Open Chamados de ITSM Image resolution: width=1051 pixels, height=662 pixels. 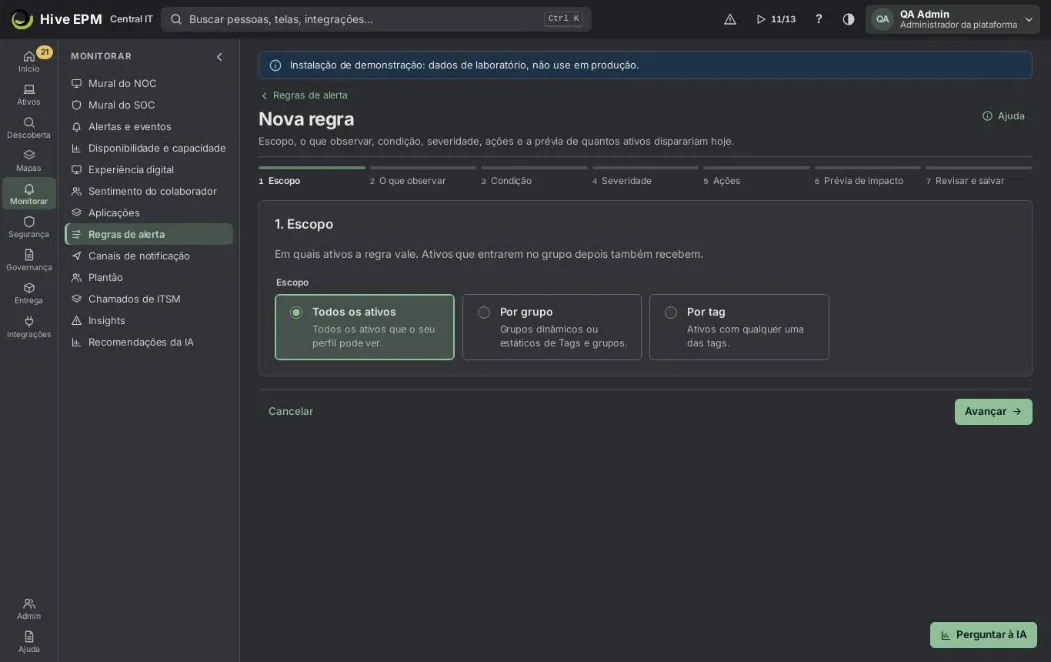149,299
